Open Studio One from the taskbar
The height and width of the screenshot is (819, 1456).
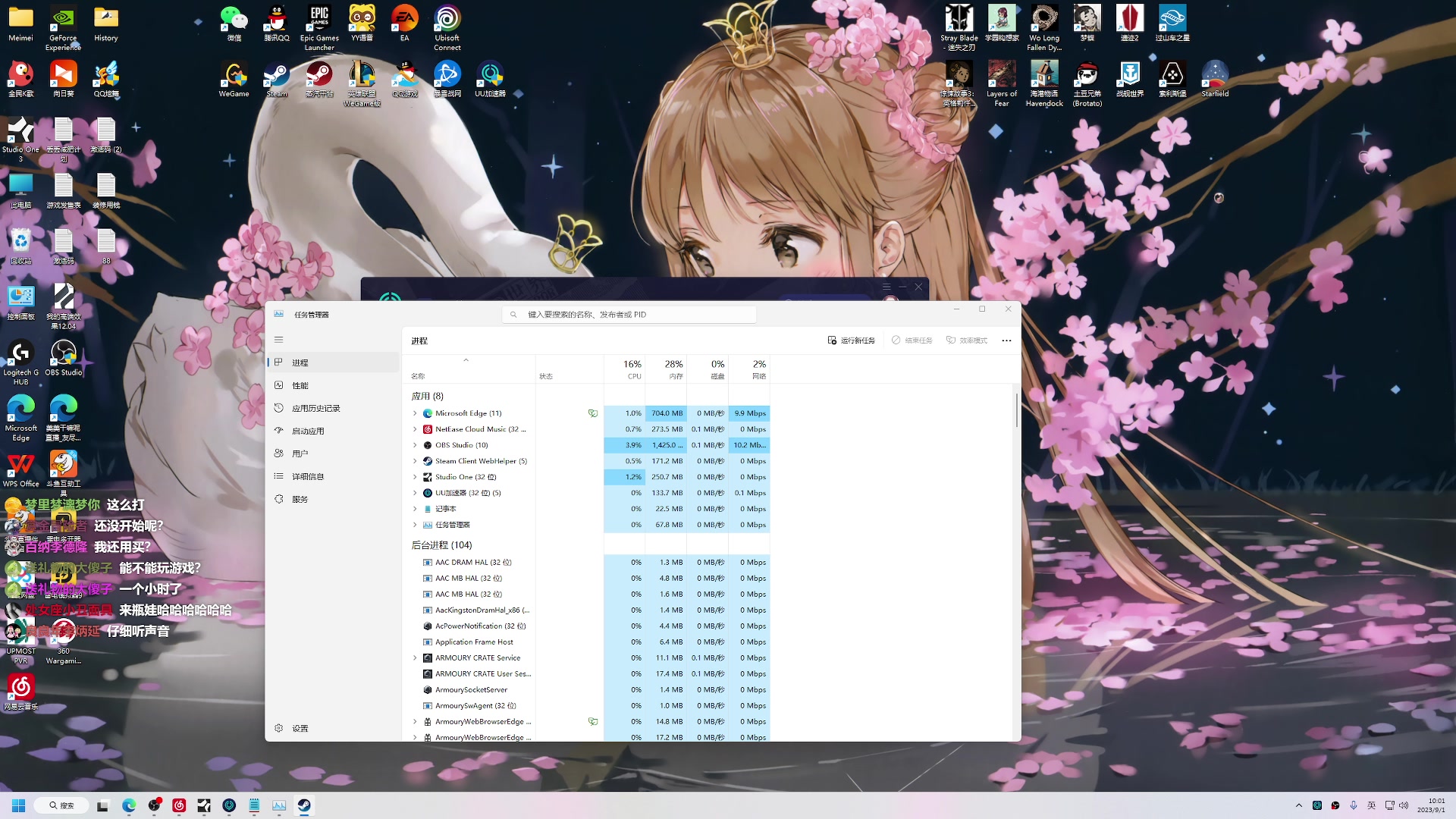click(204, 805)
